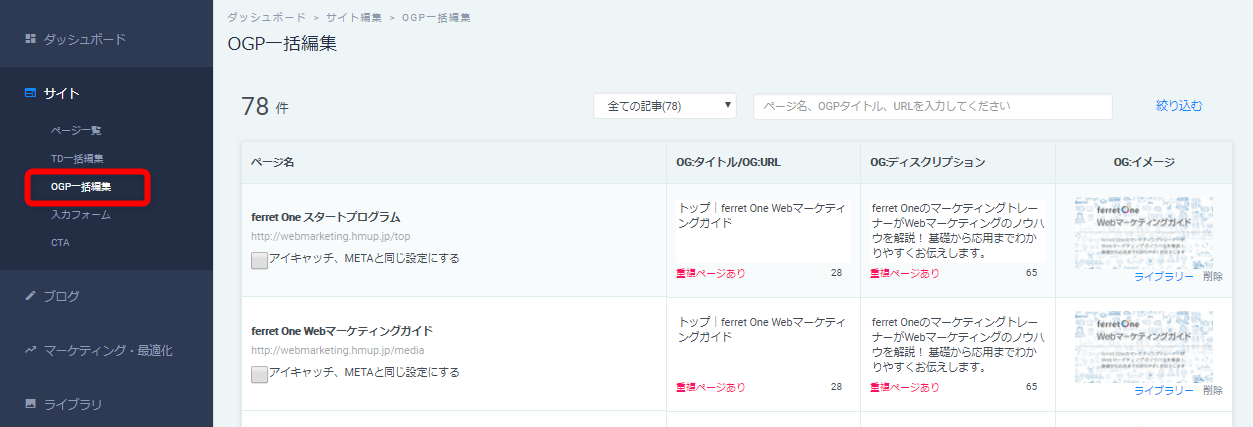Open ページ一覧 in the sidebar

pos(76,130)
